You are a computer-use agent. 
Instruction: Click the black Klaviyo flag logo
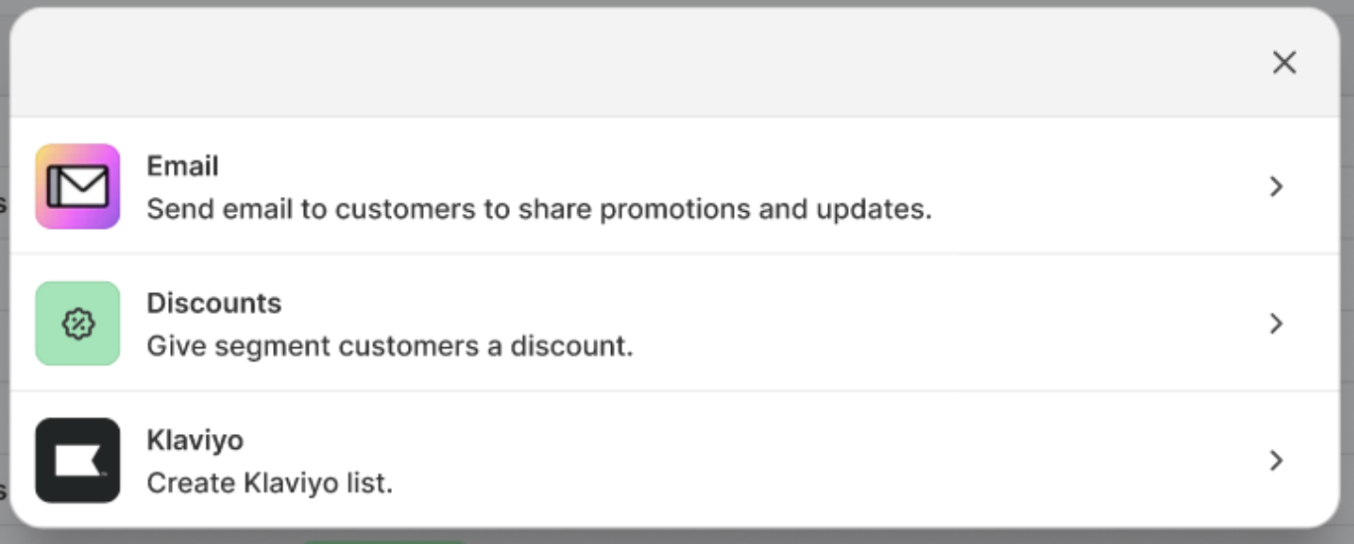(78, 460)
